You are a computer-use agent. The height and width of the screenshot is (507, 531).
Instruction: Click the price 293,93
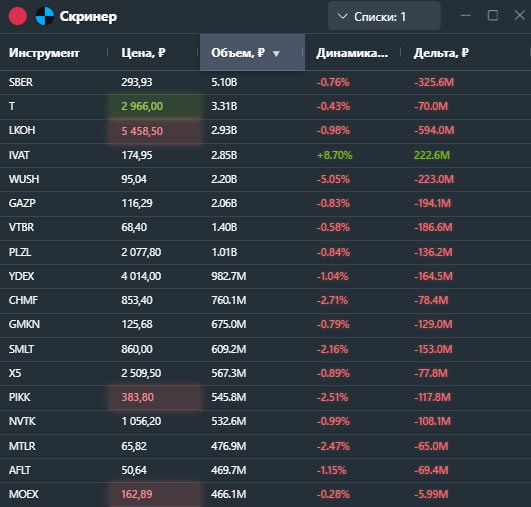[137, 82]
